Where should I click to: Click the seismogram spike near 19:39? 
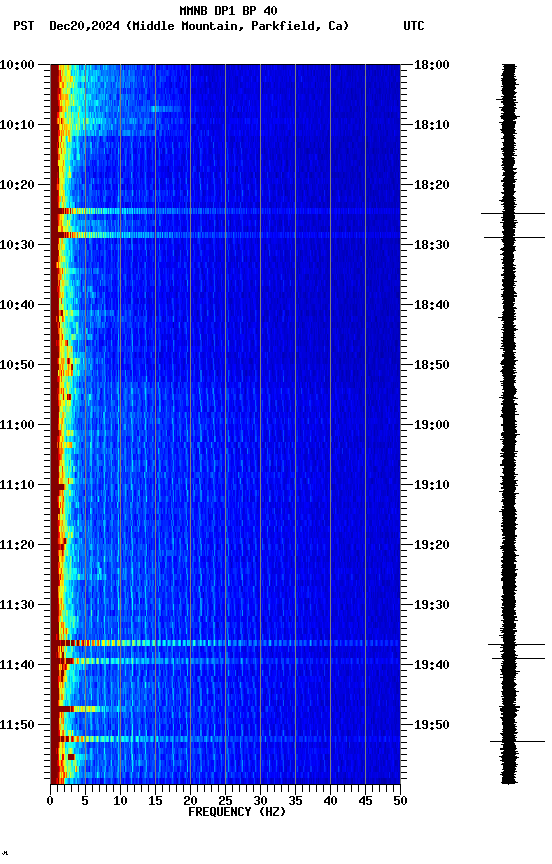[x=518, y=658]
